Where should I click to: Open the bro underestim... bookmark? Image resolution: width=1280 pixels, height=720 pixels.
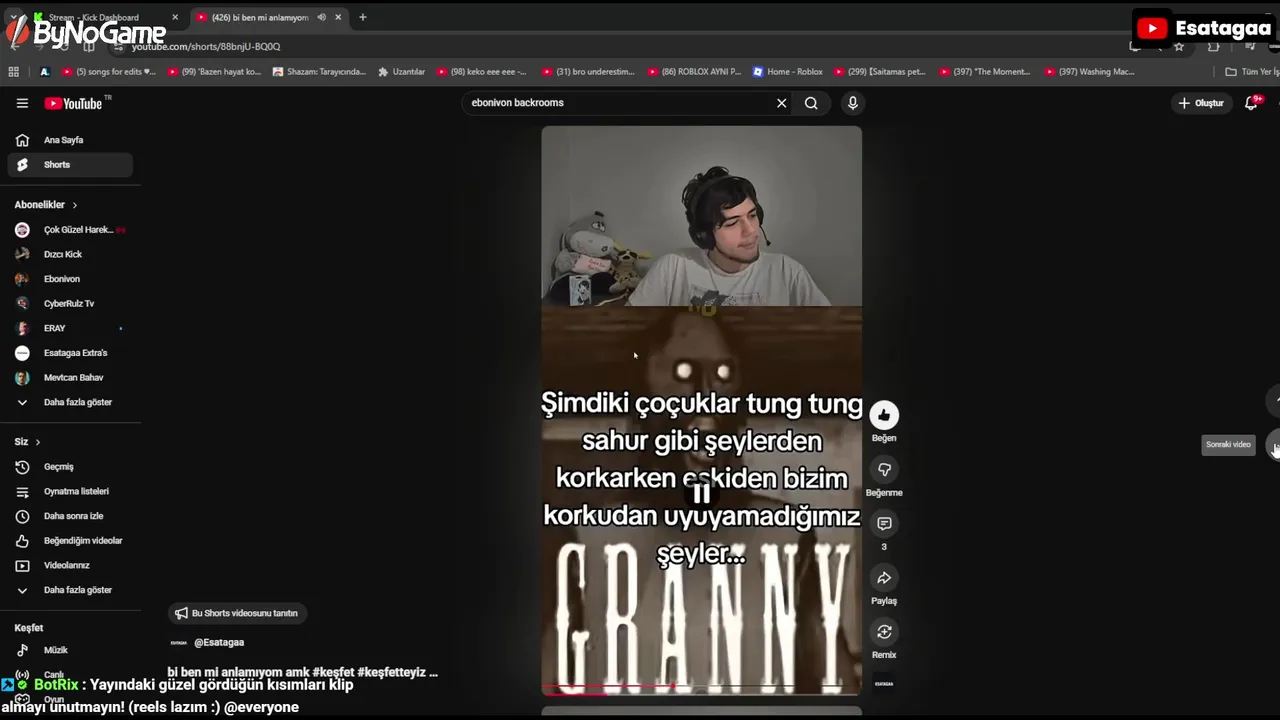click(588, 72)
